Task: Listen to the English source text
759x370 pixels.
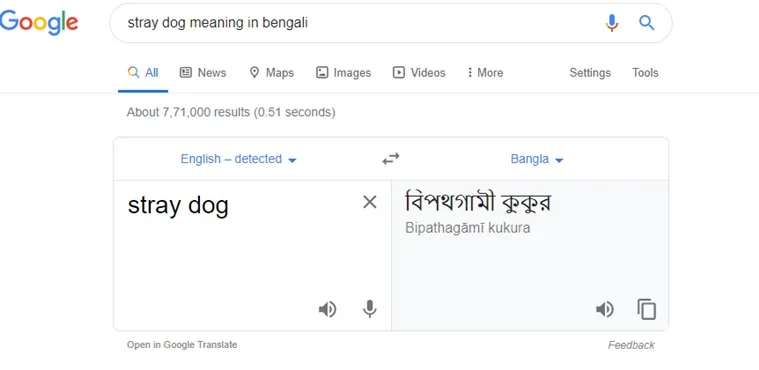Action: pos(327,309)
